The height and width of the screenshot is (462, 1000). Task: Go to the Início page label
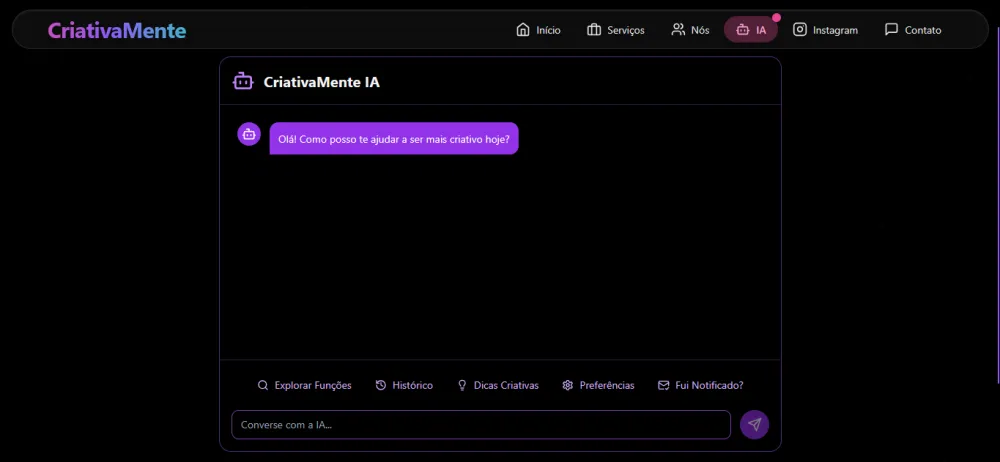548,30
